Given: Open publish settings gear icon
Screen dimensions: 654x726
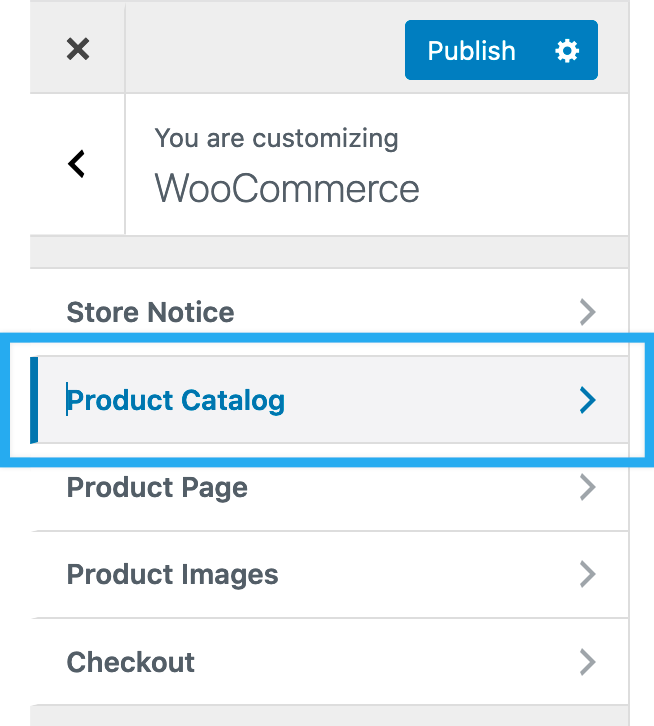Looking at the screenshot, I should [567, 51].
